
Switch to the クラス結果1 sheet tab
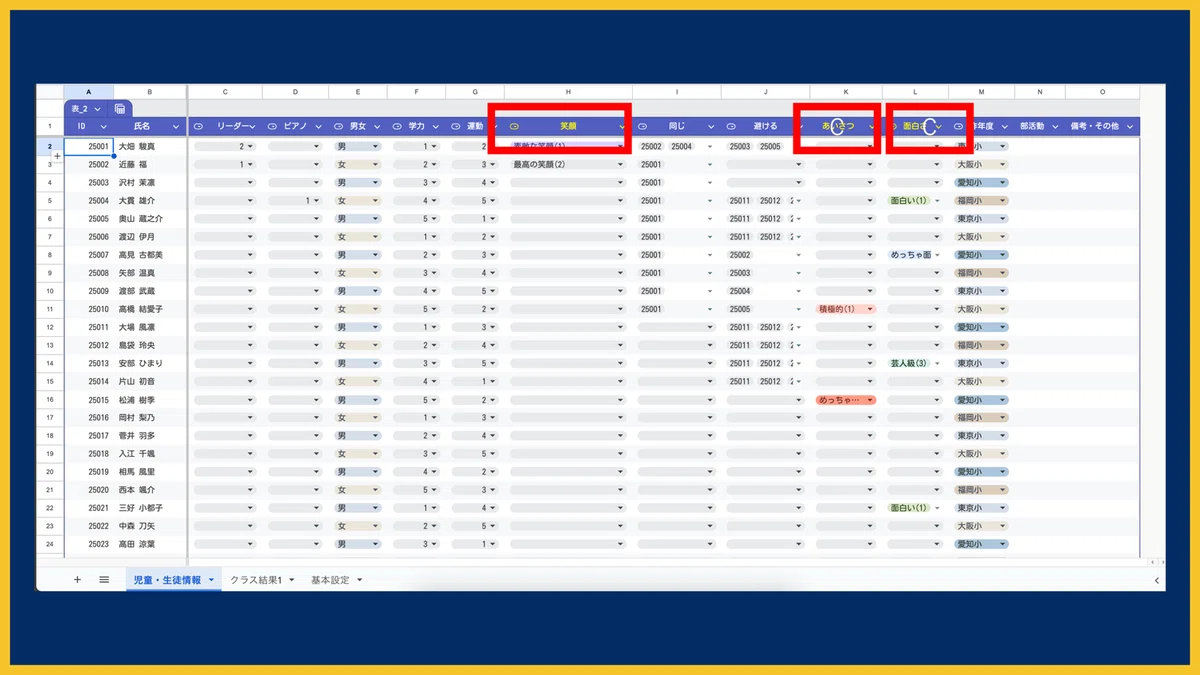(x=256, y=580)
